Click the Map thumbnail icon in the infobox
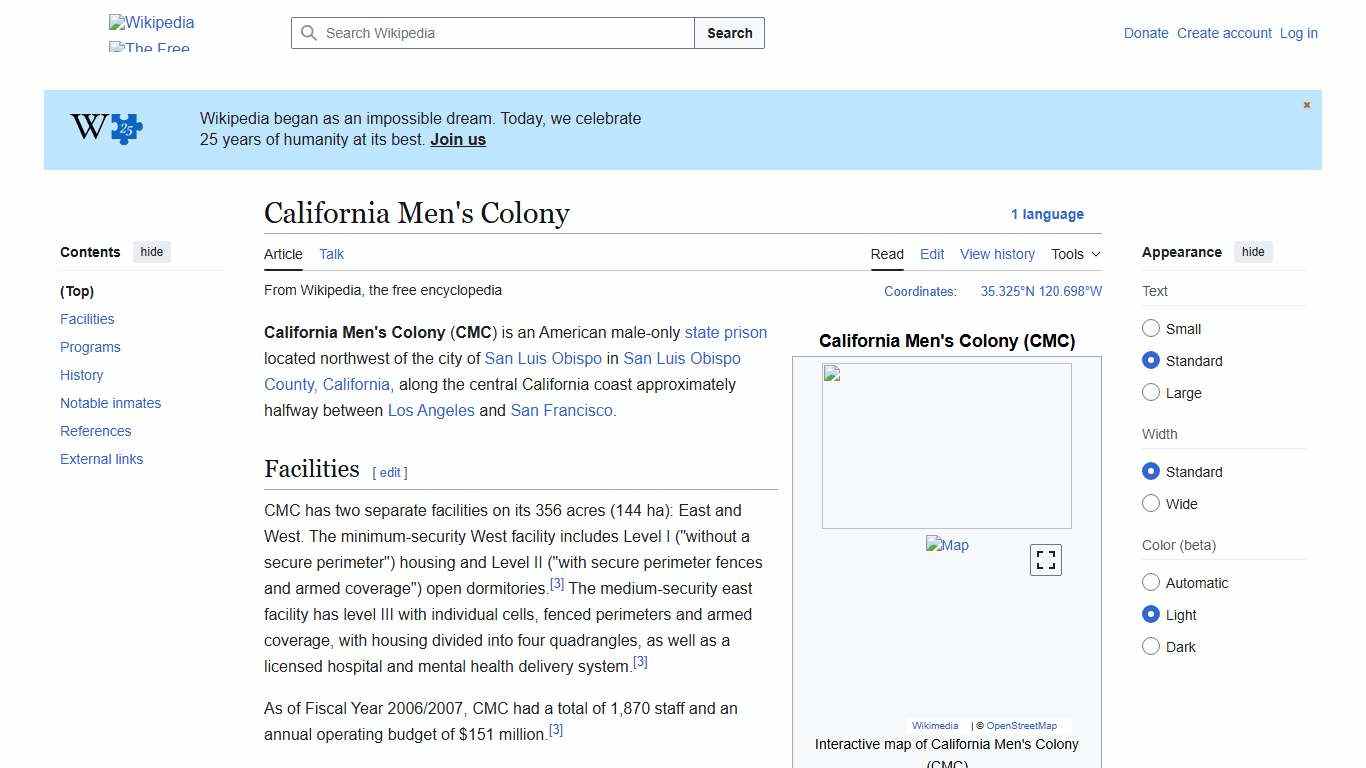The width and height of the screenshot is (1366, 768). tap(946, 545)
